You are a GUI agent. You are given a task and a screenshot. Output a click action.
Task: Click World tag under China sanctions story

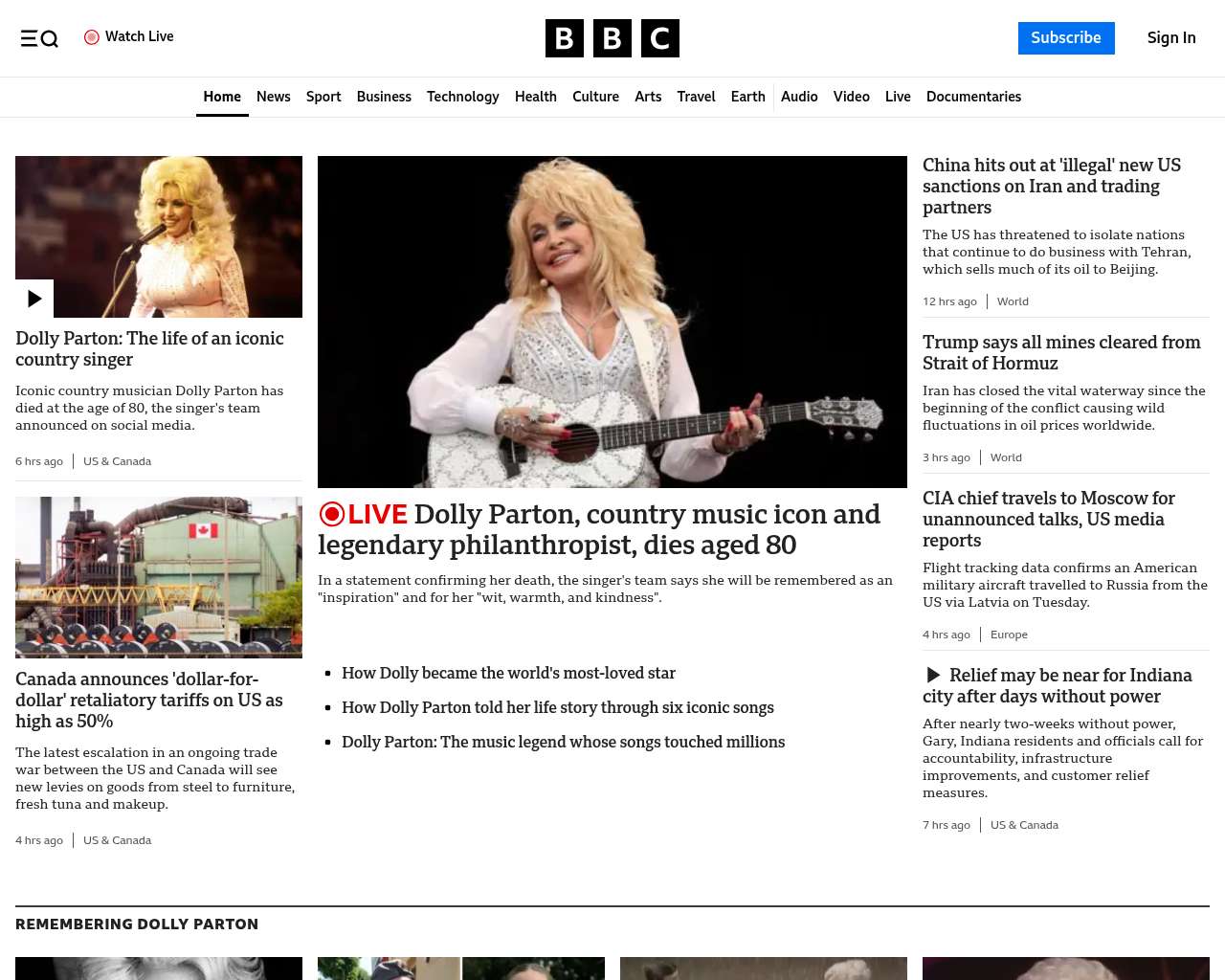1013,301
